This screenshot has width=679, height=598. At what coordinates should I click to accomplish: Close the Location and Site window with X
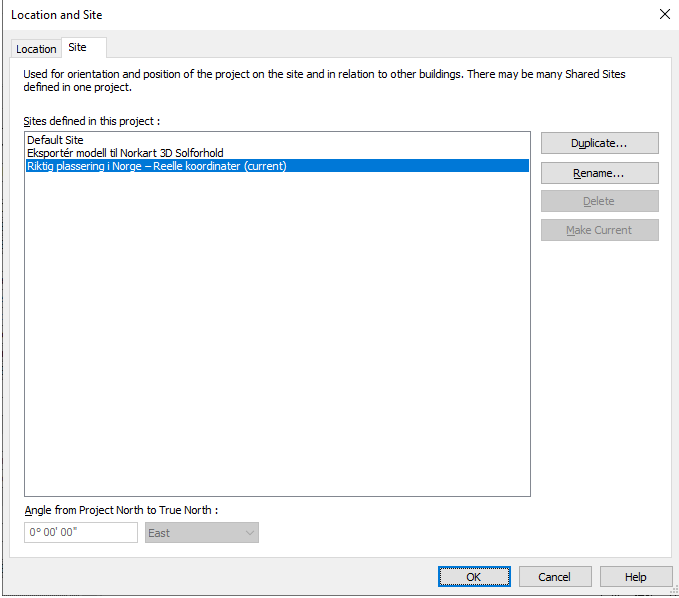coord(665,14)
